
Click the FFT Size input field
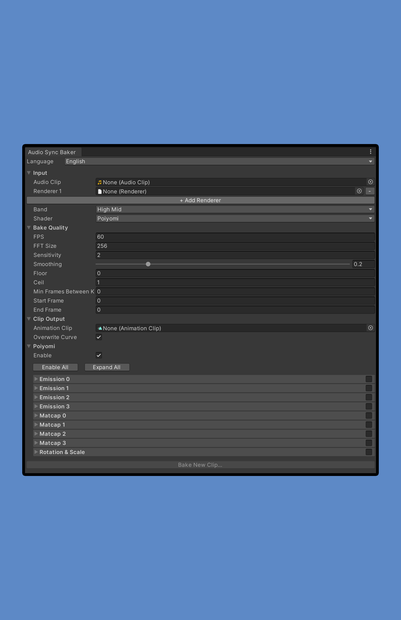[235, 246]
